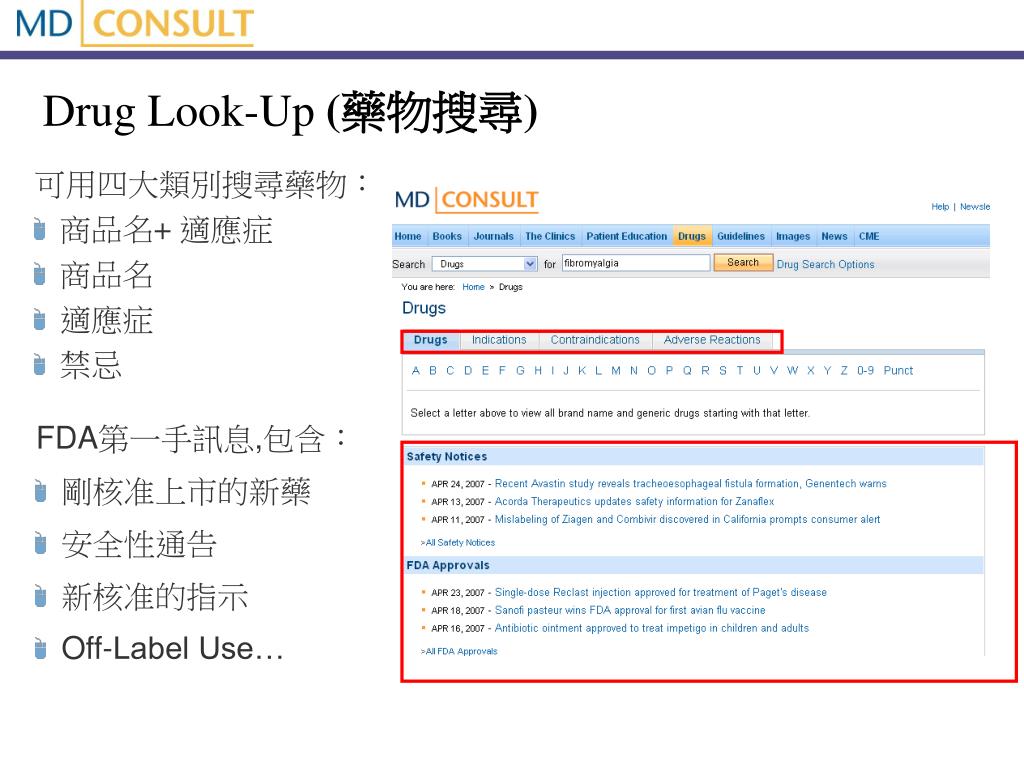The height and width of the screenshot is (768, 1024).
Task: View All Safety Notices
Action: pos(458,543)
